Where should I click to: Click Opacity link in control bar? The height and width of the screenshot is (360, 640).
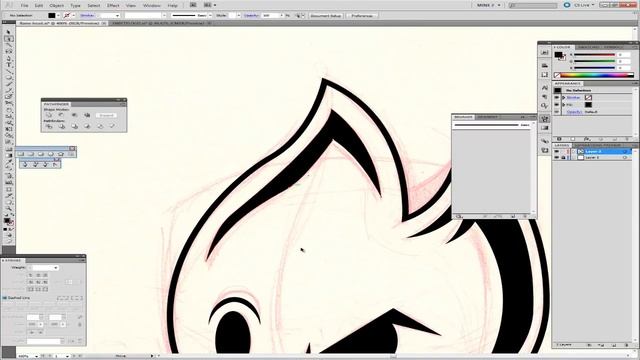(251, 16)
